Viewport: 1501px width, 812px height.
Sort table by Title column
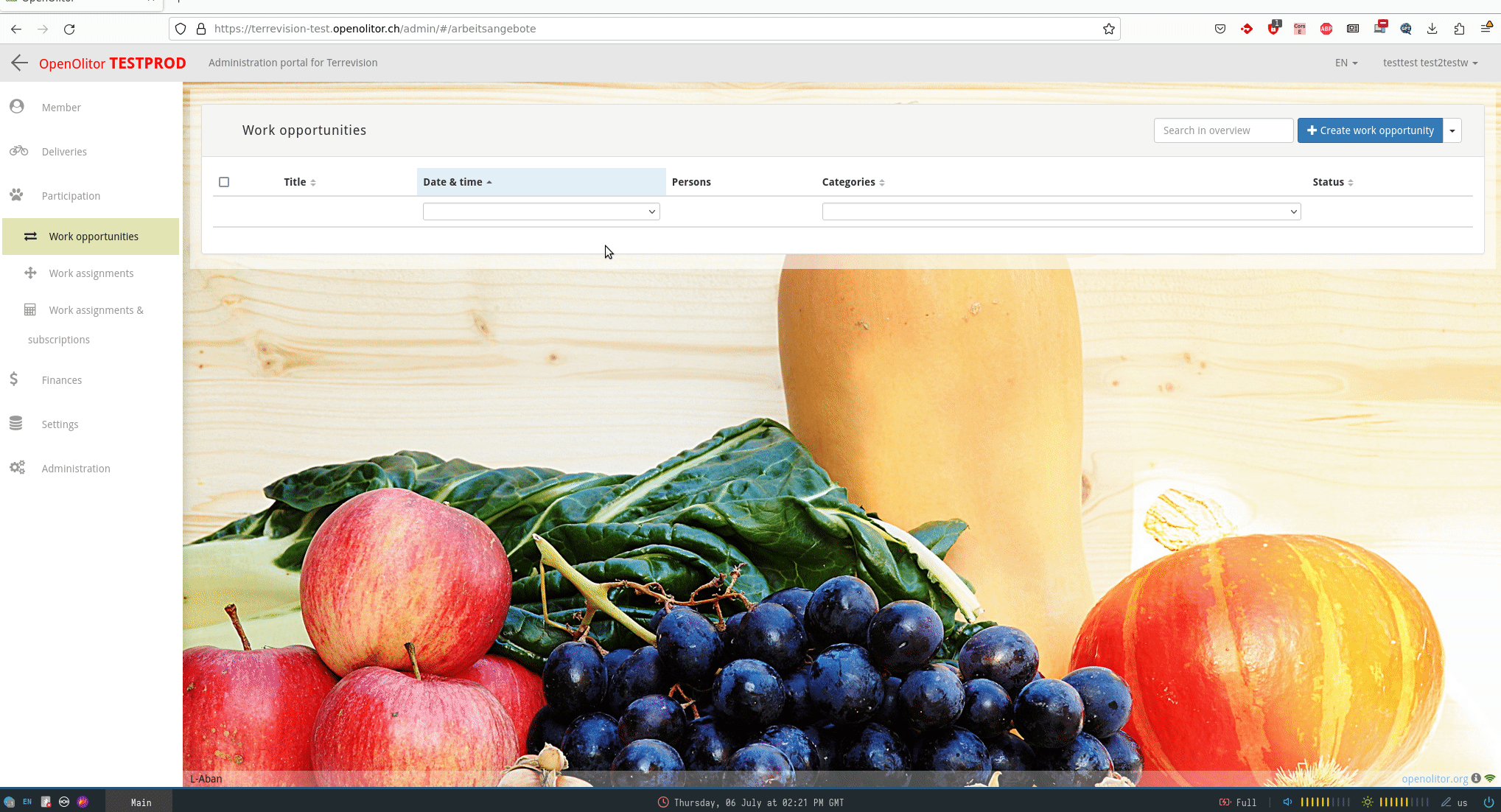point(299,182)
